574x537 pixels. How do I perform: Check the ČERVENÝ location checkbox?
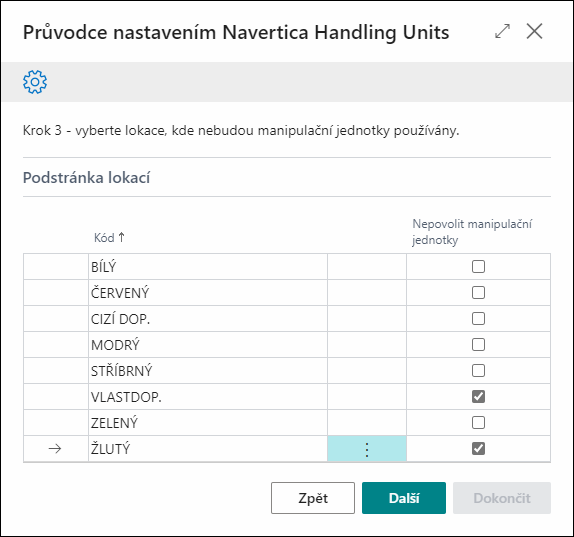478,292
